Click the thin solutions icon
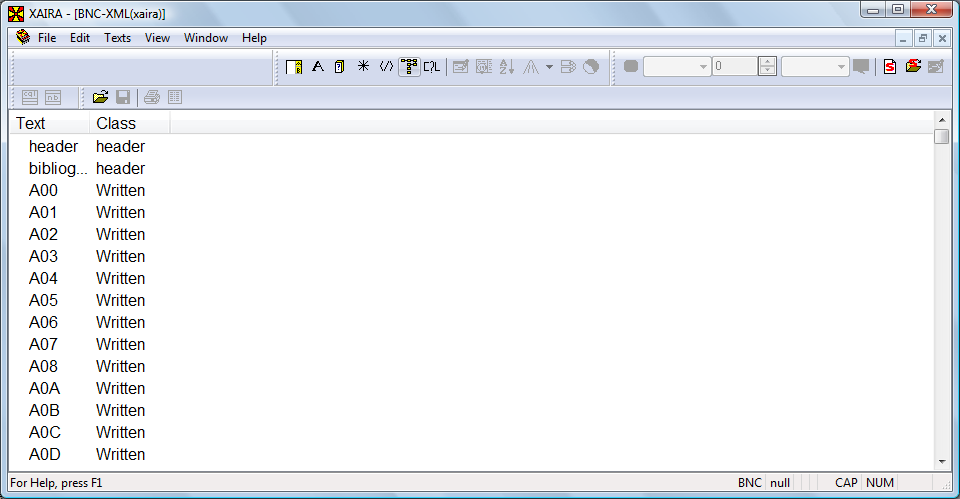Screen dimensions: 960x499 531,67
